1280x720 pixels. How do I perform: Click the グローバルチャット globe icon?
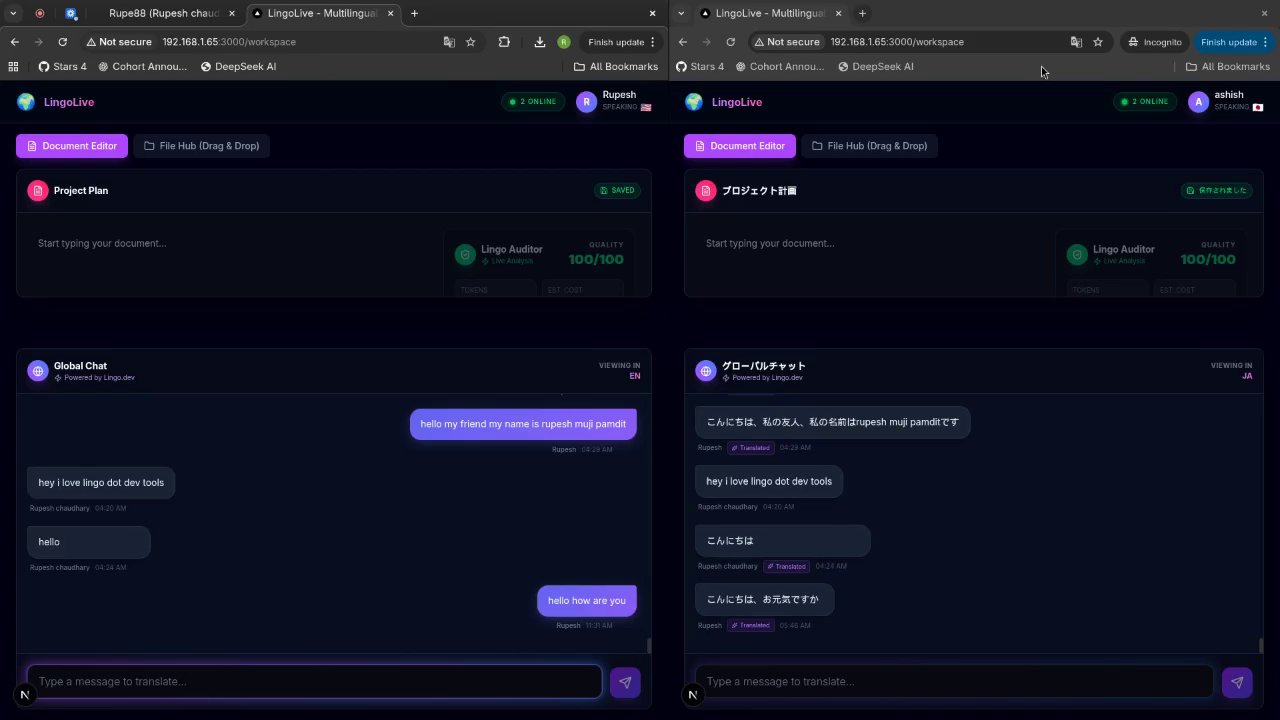pos(706,371)
